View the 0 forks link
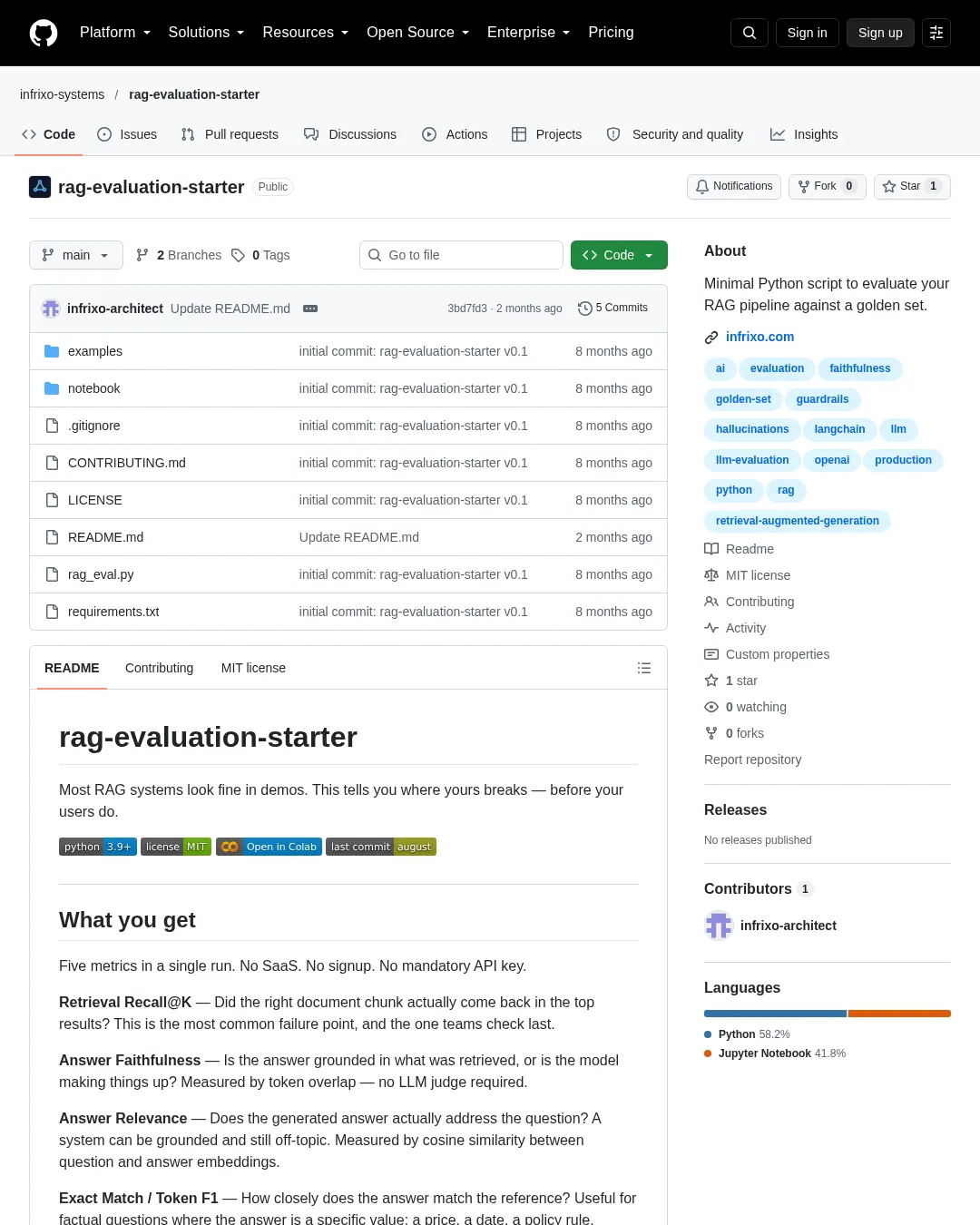The image size is (980, 1225). pyautogui.click(x=734, y=733)
